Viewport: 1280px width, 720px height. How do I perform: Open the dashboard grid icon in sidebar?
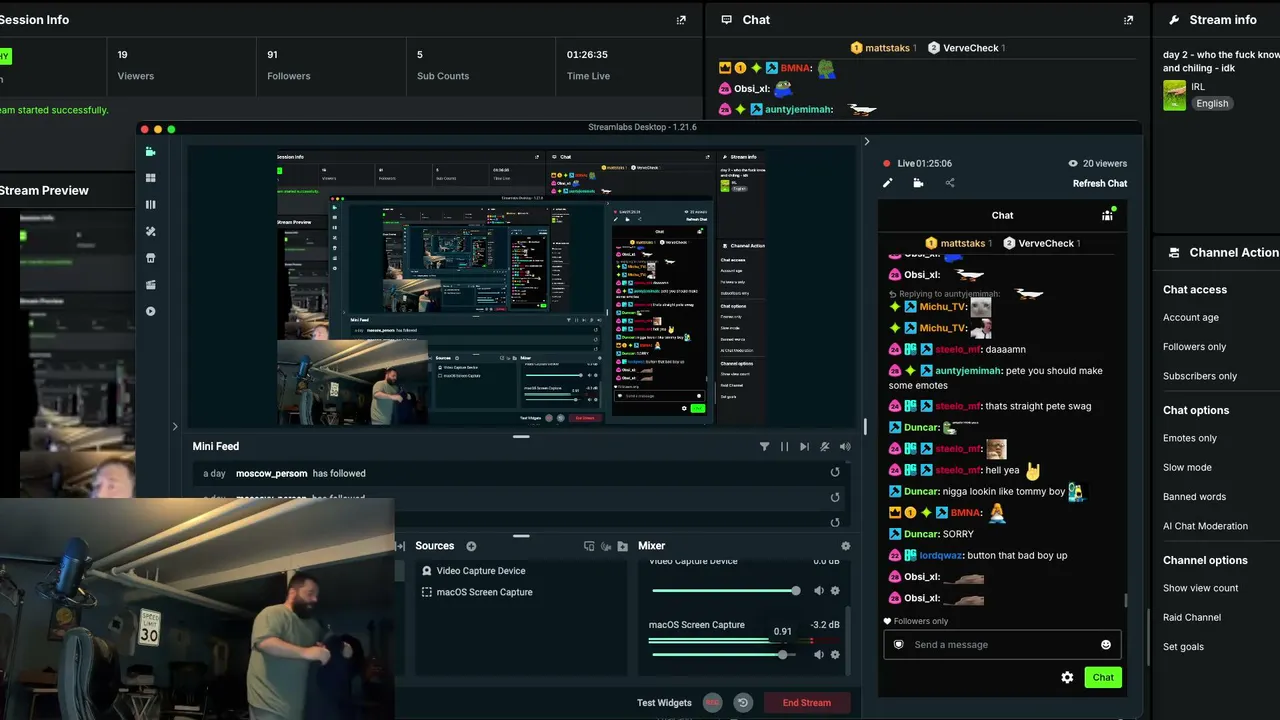151,178
